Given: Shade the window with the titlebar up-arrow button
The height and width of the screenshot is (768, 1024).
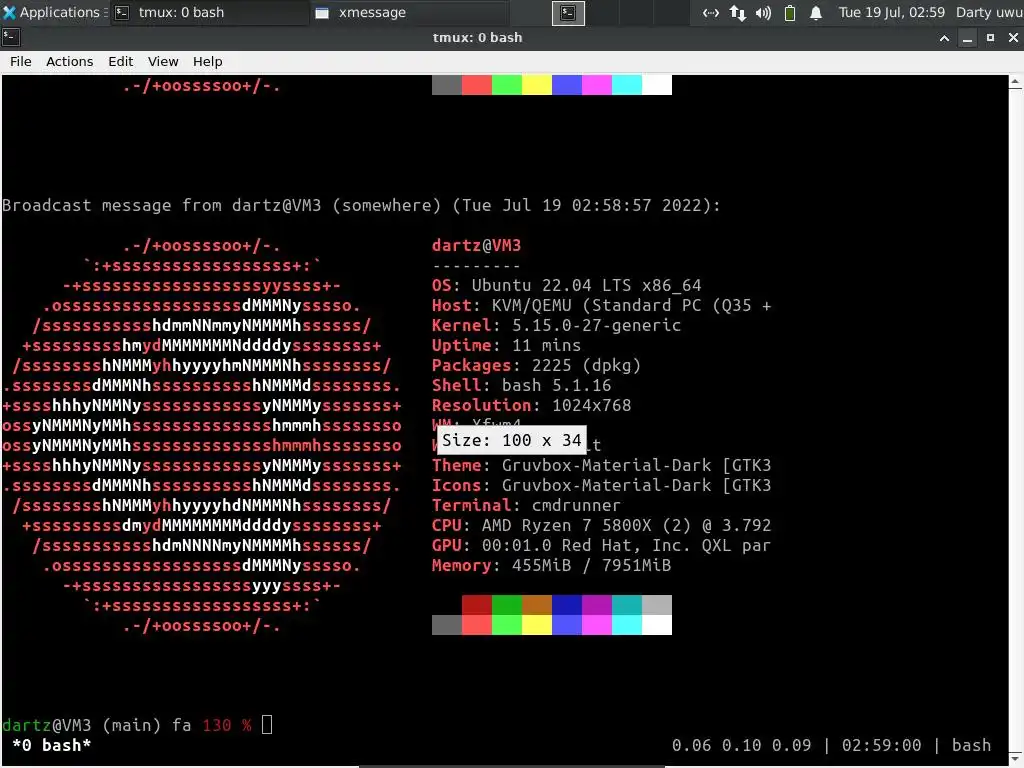Looking at the screenshot, I should 944,38.
